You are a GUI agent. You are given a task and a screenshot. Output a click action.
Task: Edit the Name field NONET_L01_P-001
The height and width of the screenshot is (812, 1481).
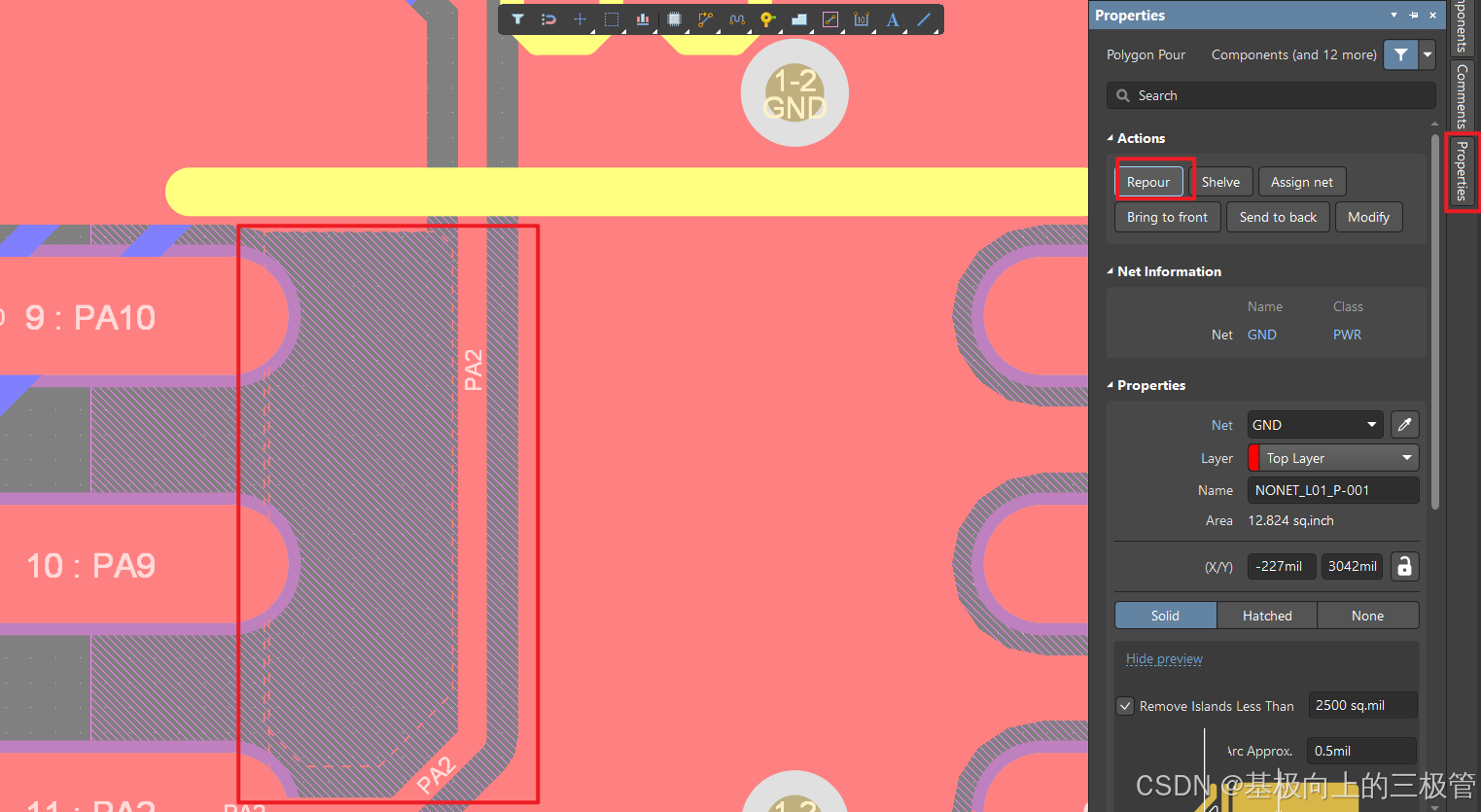(1333, 490)
